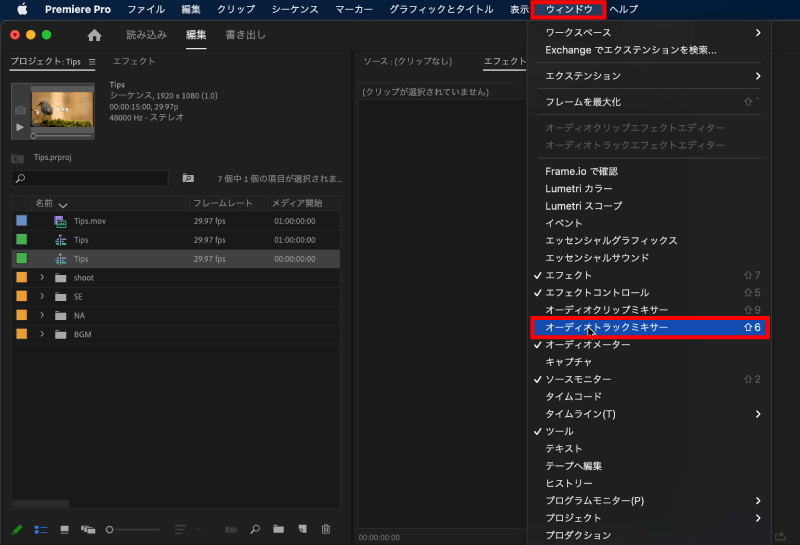Open the Apple menu

[x=22, y=9]
